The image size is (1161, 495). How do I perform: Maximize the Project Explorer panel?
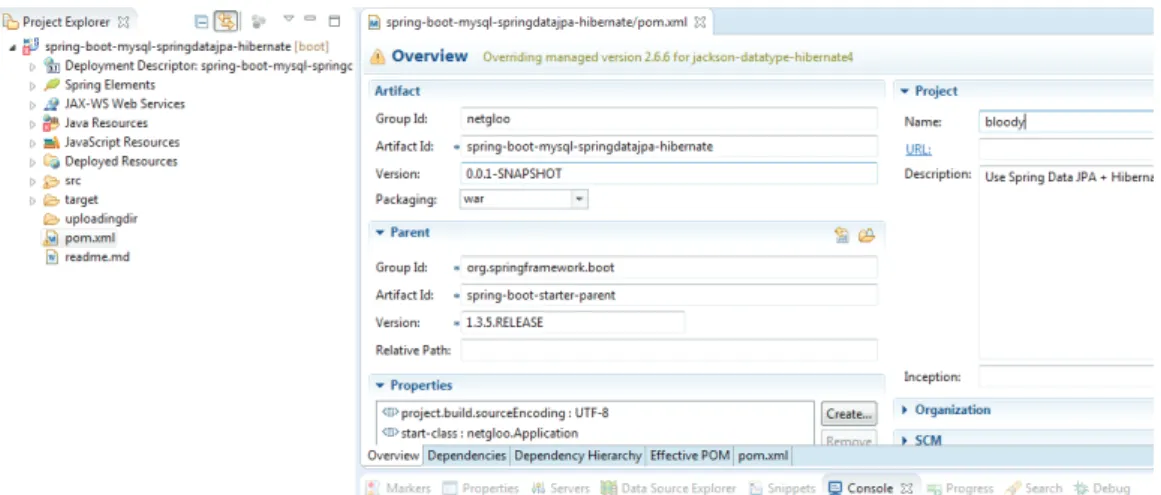(334, 20)
